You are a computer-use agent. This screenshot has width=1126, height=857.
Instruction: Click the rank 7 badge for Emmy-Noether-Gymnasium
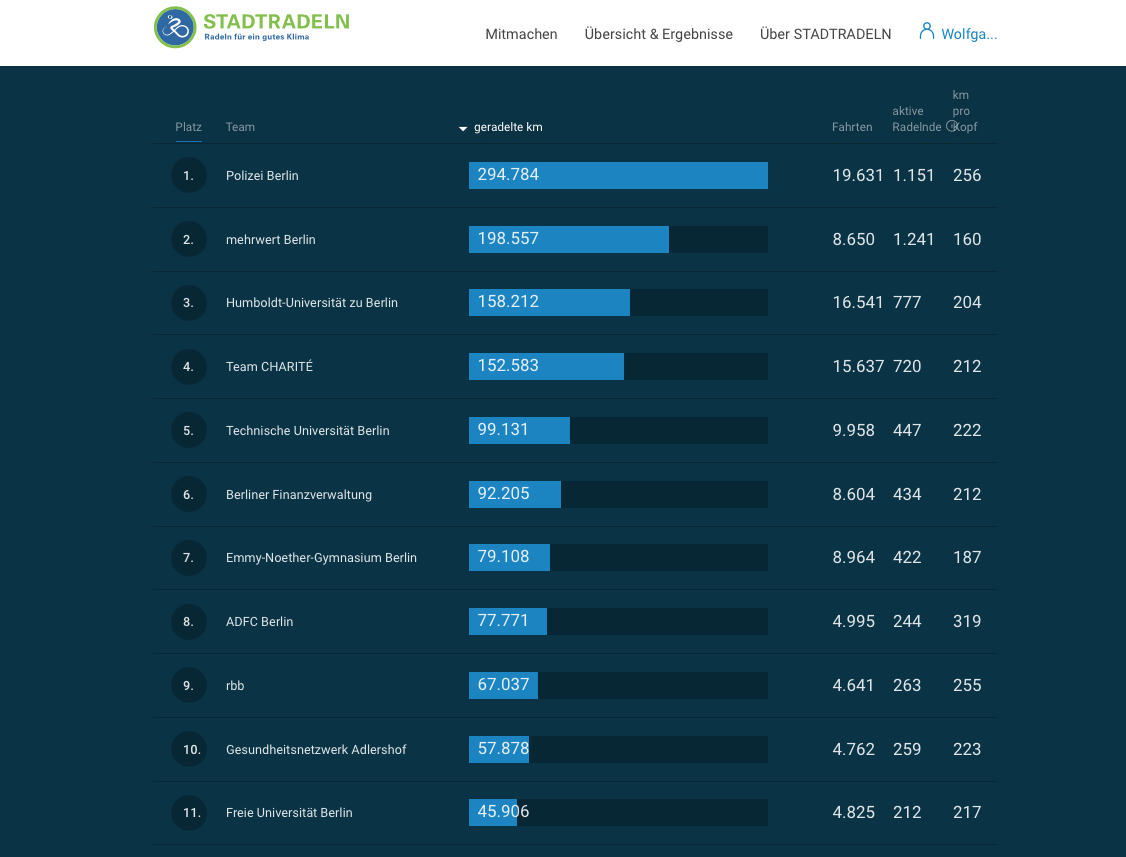click(188, 557)
